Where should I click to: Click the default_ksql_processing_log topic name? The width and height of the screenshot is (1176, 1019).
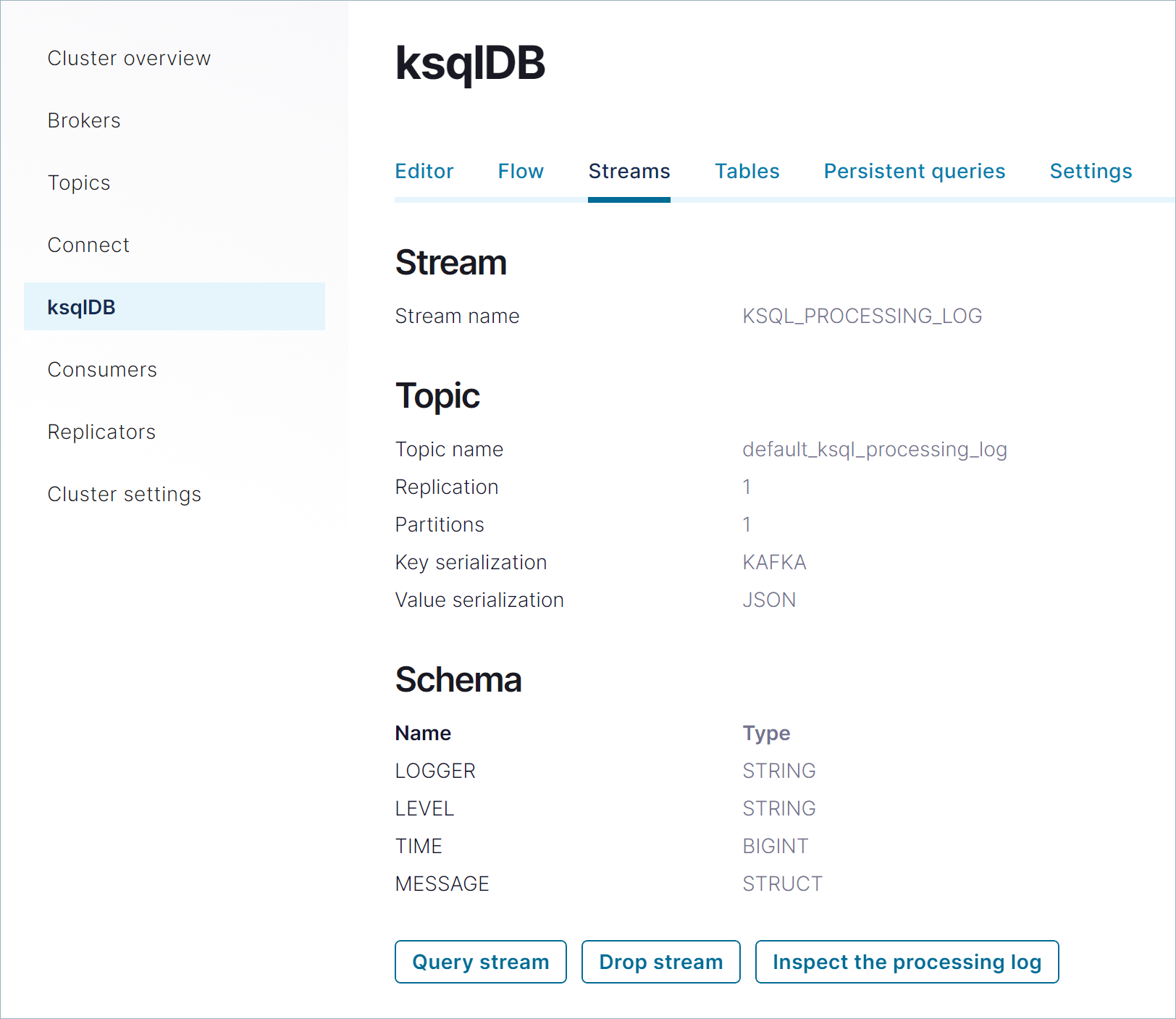[x=874, y=449]
